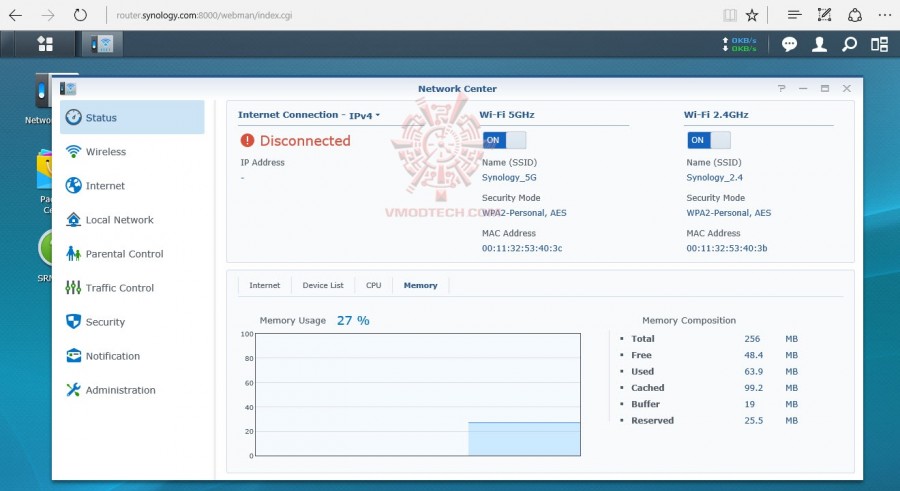Click the Wireless Wi-Fi icon in sidebar
Viewport: 900px width, 491px height.
73,152
